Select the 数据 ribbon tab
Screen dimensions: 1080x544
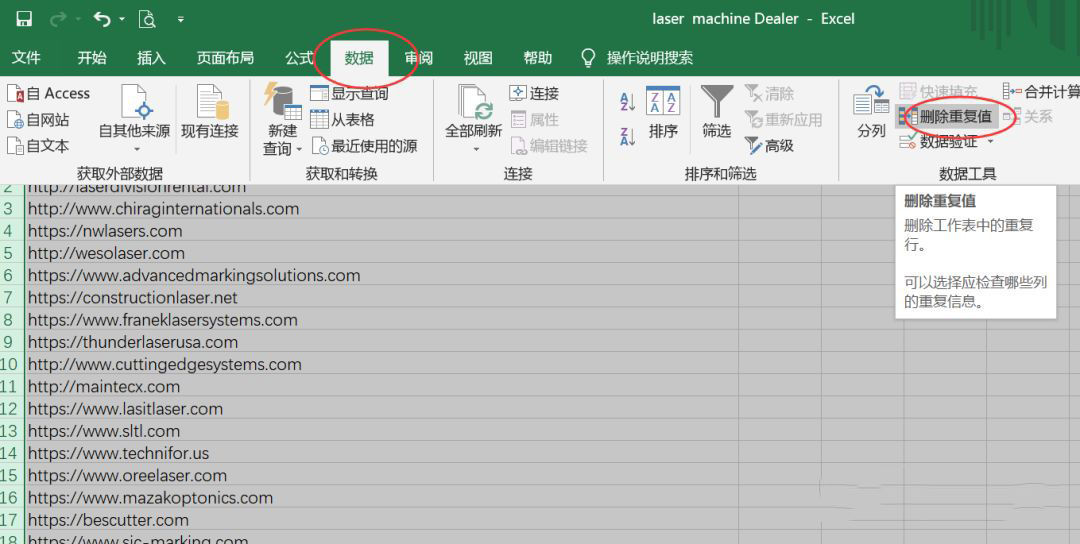point(359,58)
